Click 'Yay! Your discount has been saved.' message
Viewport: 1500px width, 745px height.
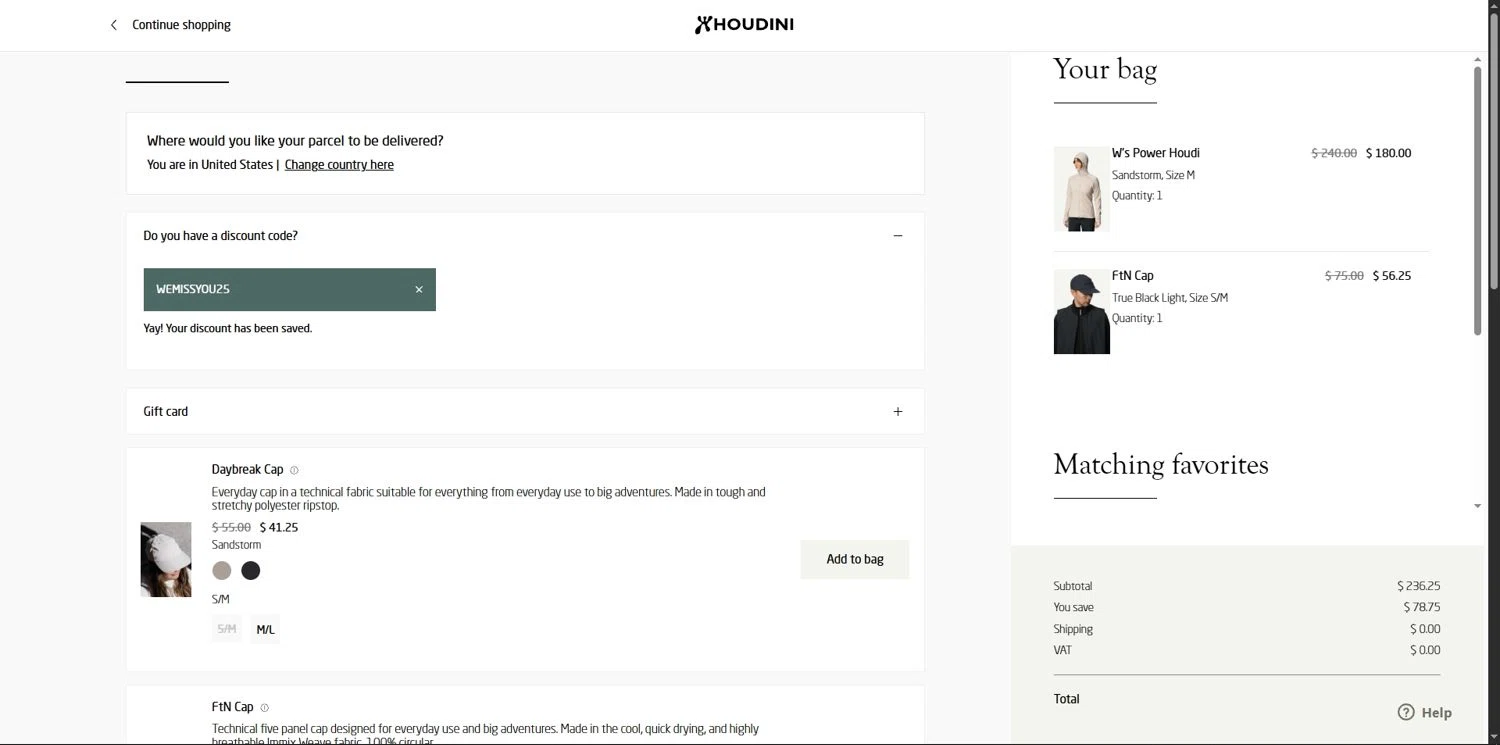tap(228, 328)
